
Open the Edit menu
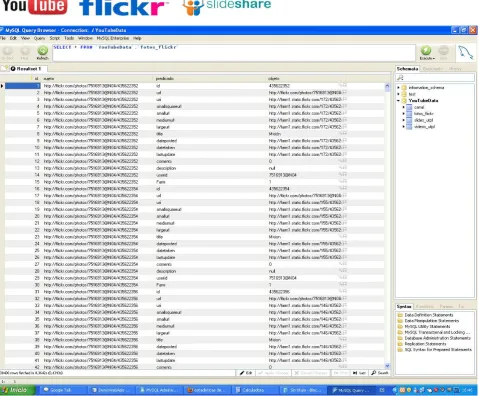tap(13, 38)
